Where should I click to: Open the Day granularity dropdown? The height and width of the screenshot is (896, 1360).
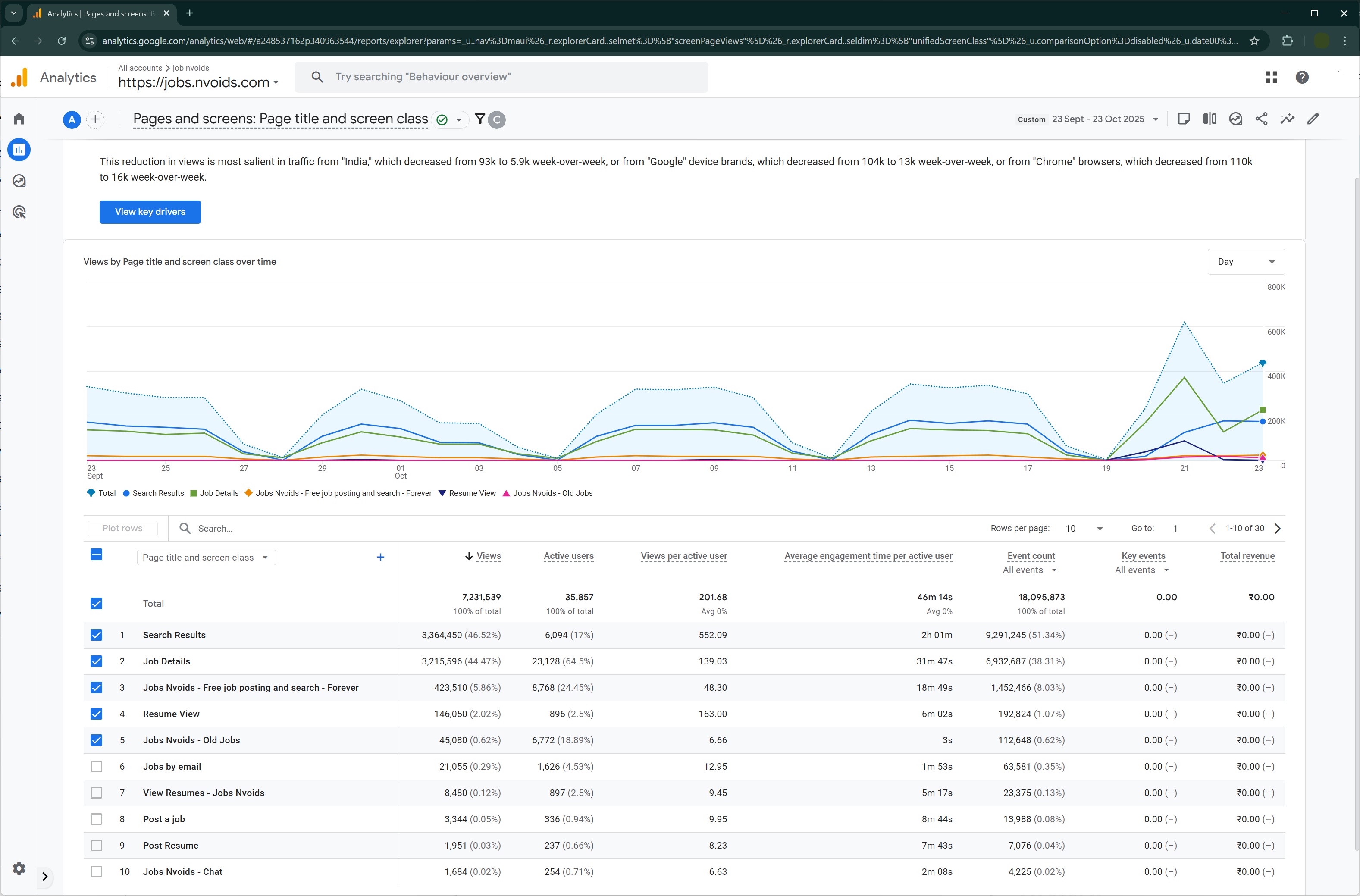coord(1246,262)
